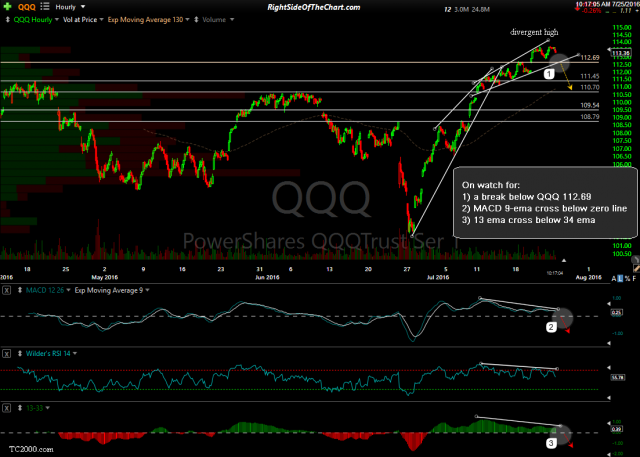Toggle the log scale L button
This screenshot has height=457, width=640.
click(x=620, y=279)
